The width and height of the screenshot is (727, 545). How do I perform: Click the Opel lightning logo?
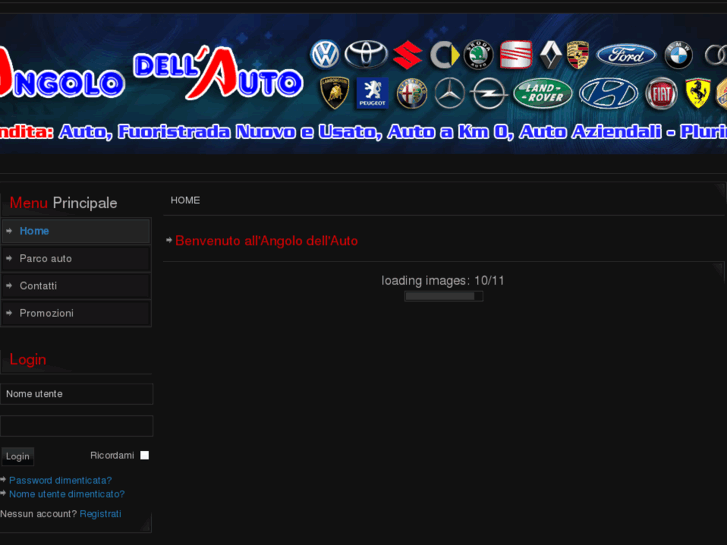[x=488, y=93]
